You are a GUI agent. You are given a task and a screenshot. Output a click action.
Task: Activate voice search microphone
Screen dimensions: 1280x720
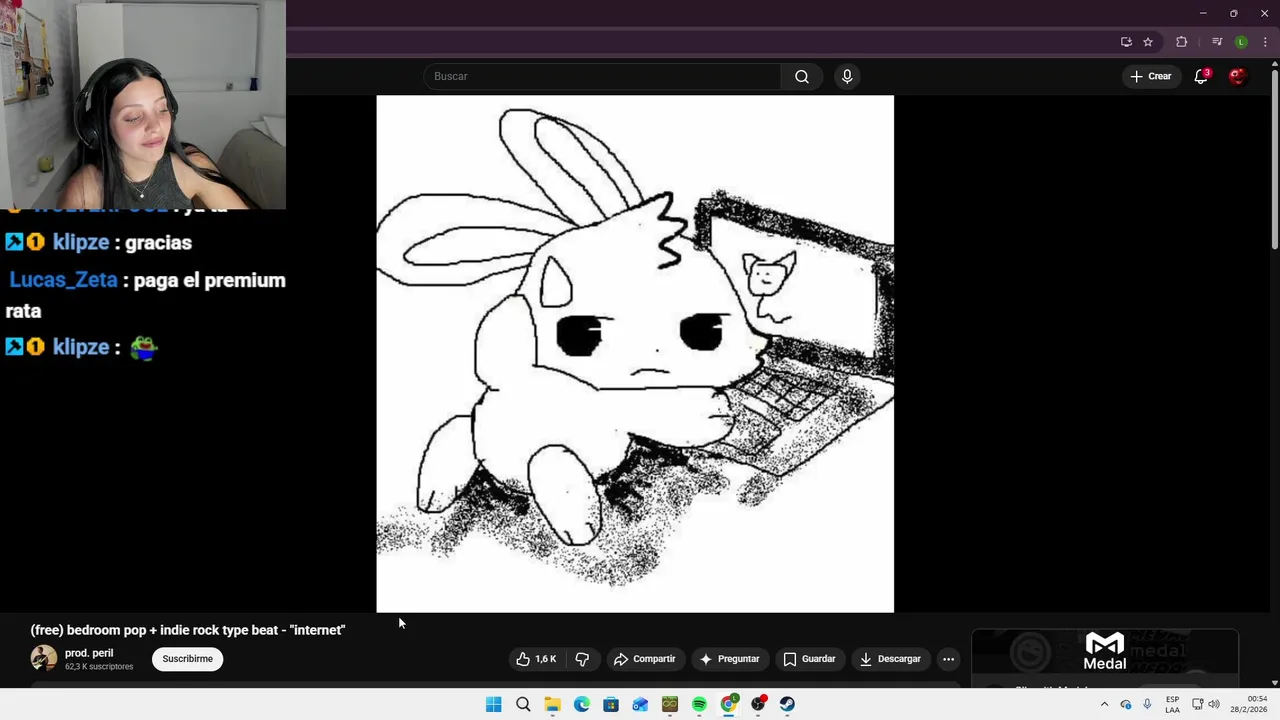point(847,76)
